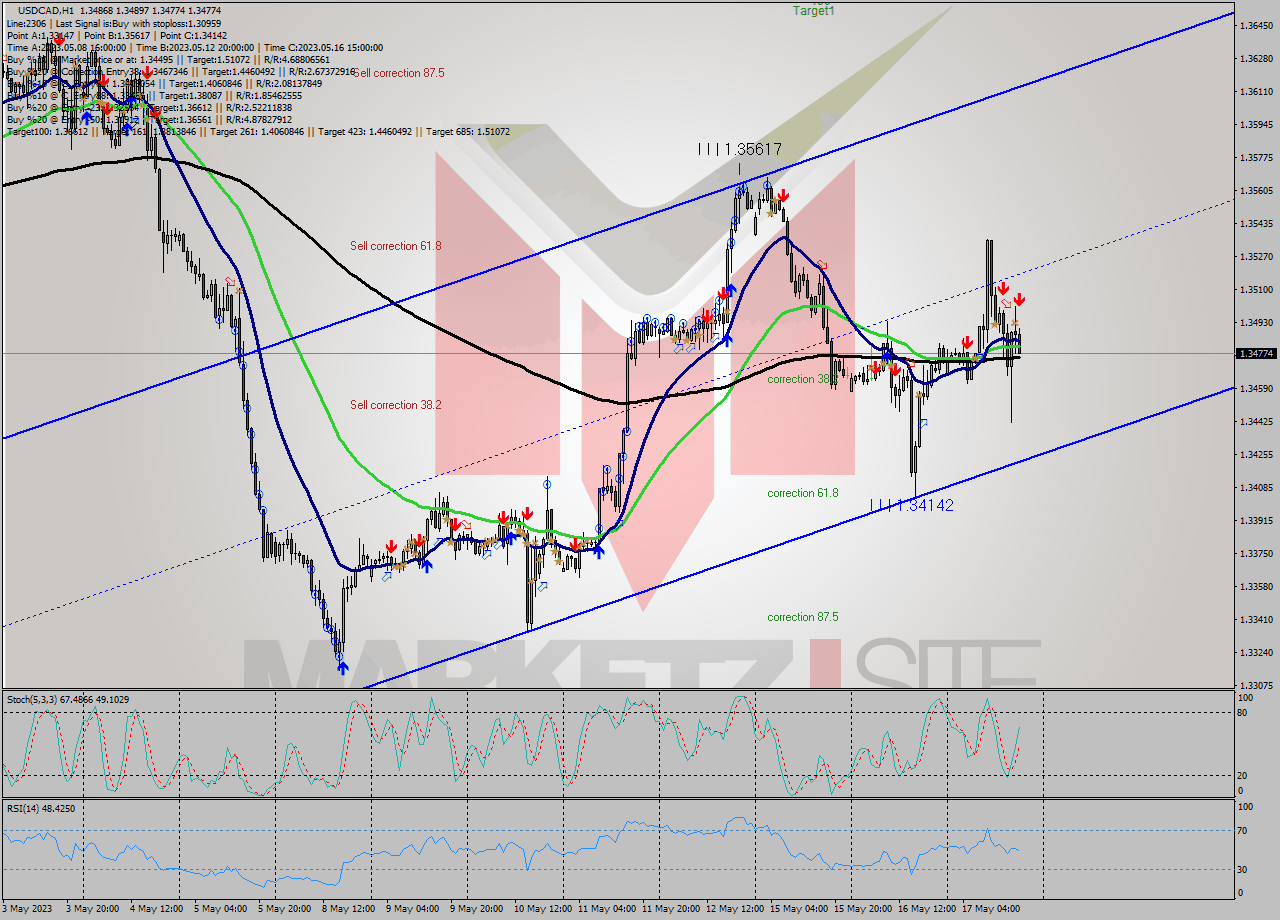
Task: Click 1.33240 on the price scale
Action: (x=1256, y=652)
